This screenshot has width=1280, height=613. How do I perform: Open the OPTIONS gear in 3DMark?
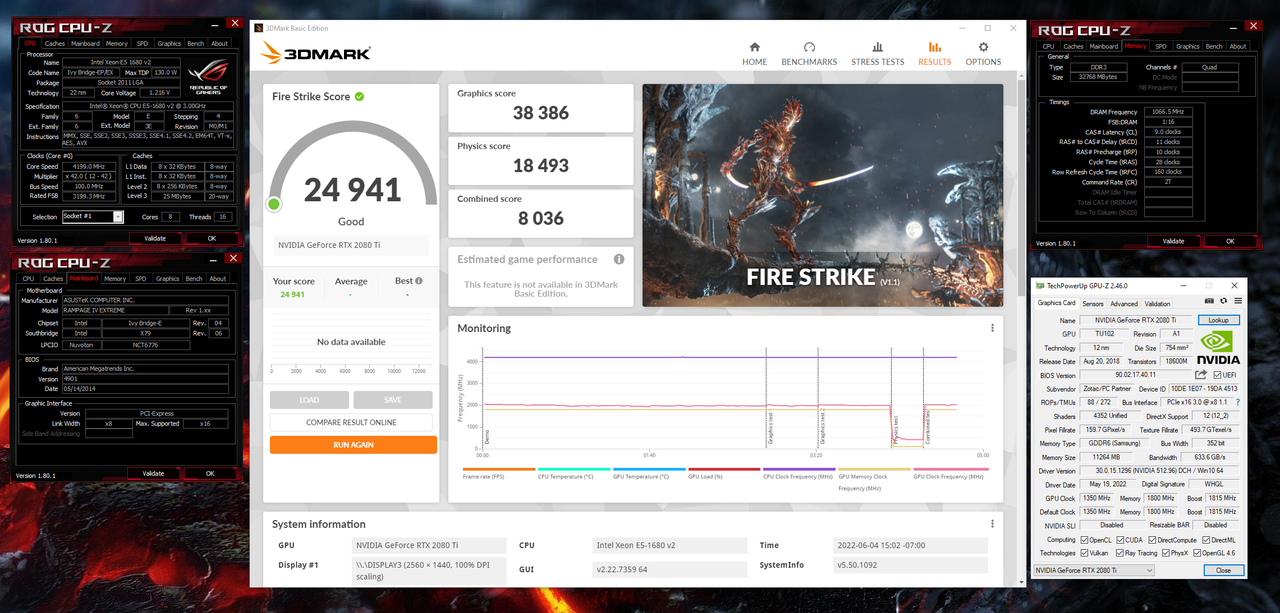[983, 53]
